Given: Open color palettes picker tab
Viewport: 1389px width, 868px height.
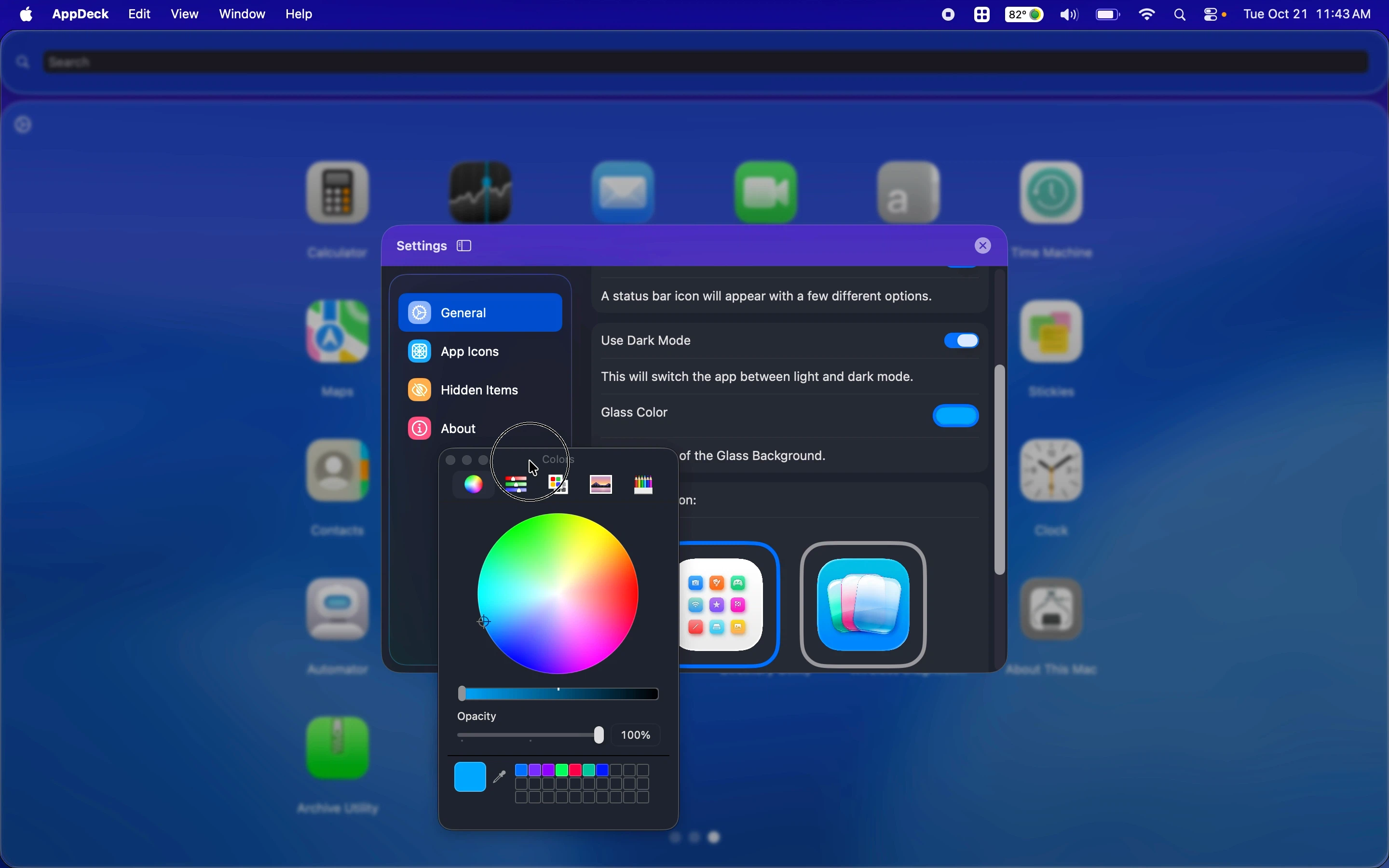Looking at the screenshot, I should (558, 485).
